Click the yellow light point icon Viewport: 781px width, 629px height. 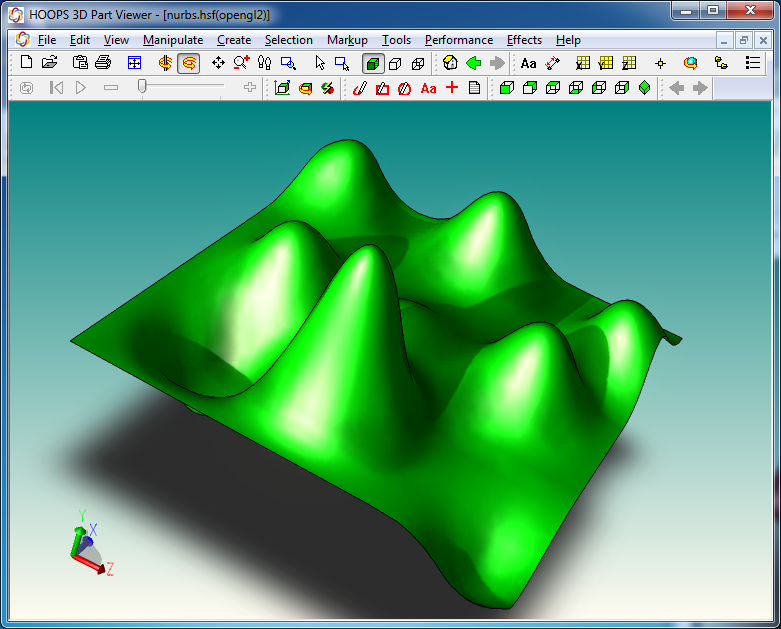(660, 63)
